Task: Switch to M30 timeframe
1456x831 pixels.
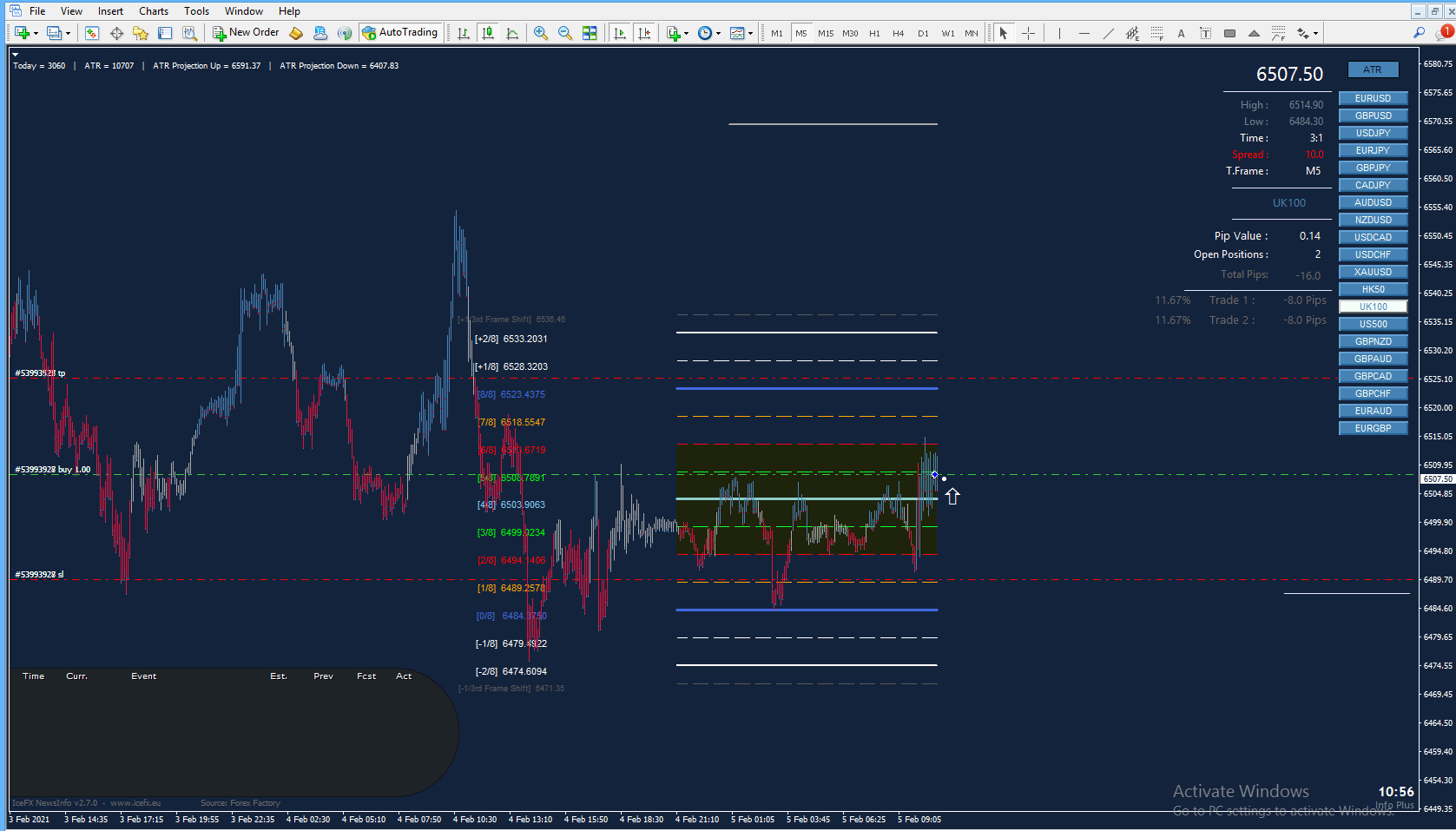Action: coord(850,33)
